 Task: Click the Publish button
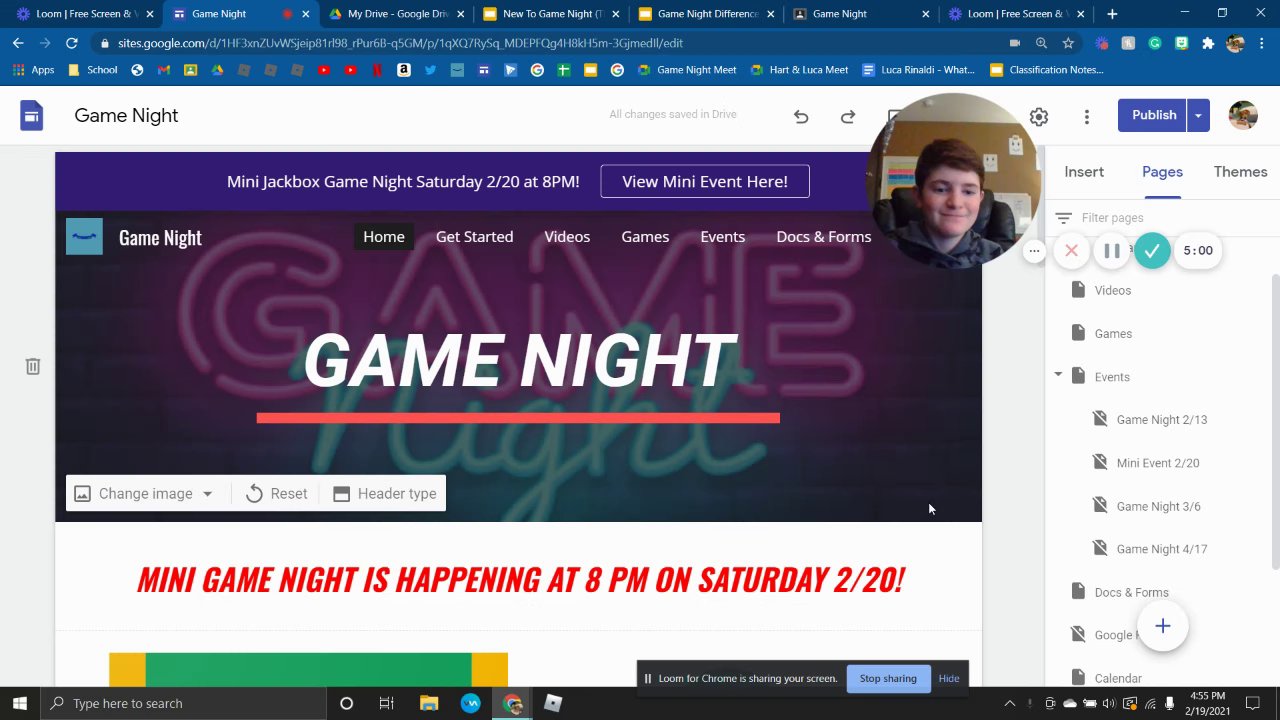[1153, 115]
